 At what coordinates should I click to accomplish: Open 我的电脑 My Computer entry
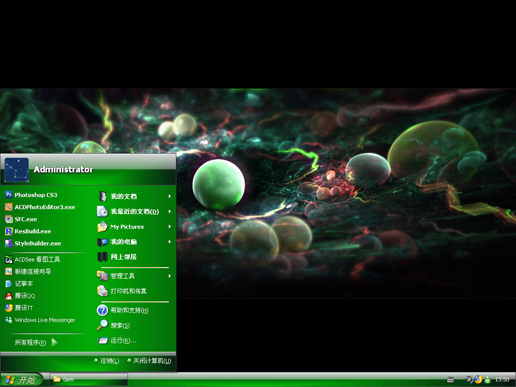pyautogui.click(x=117, y=242)
